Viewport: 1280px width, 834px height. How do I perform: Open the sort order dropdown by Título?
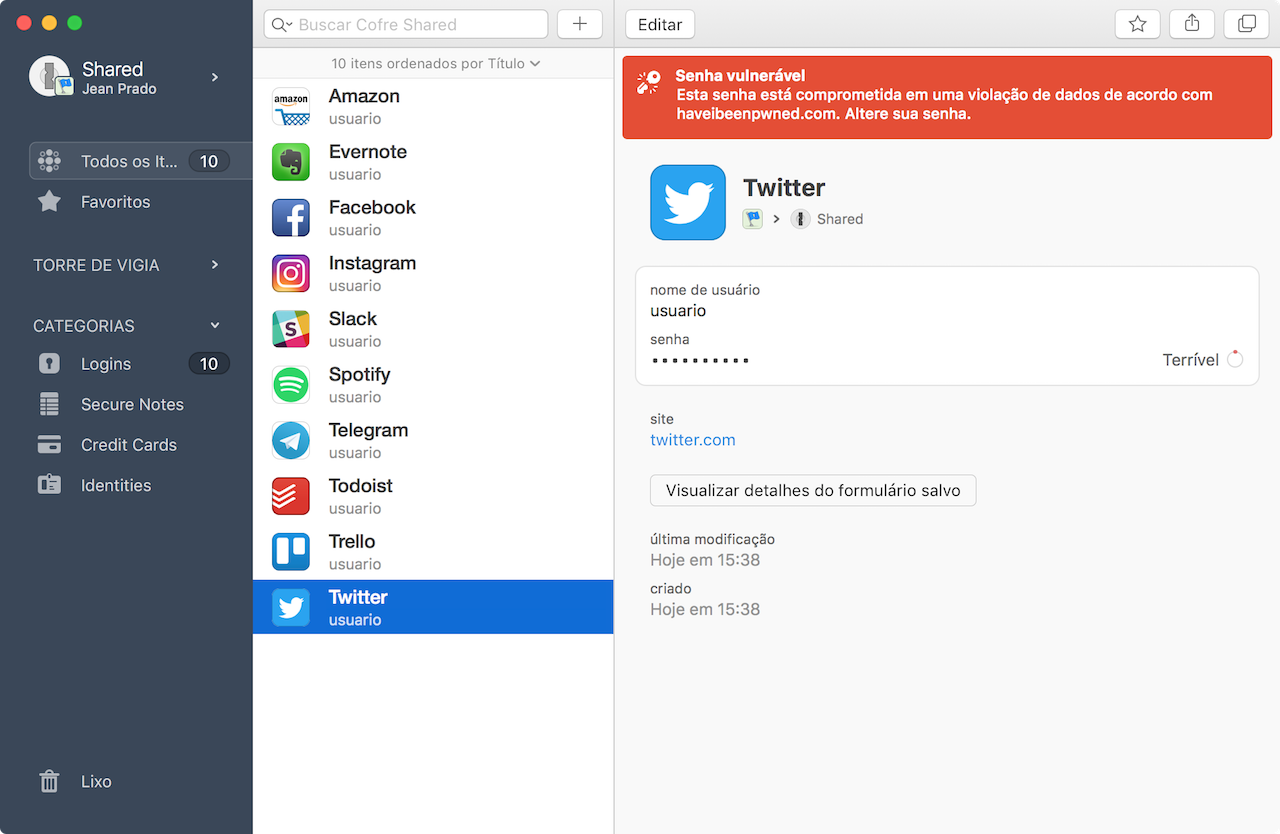point(435,63)
